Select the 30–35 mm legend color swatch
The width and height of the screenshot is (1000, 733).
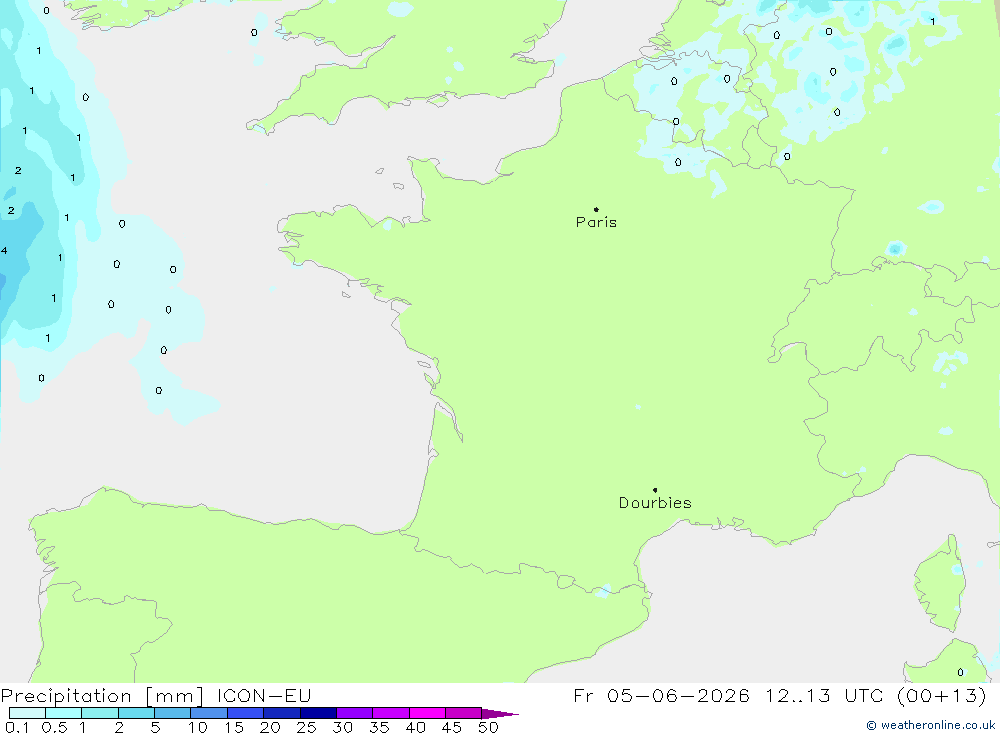coord(355,713)
